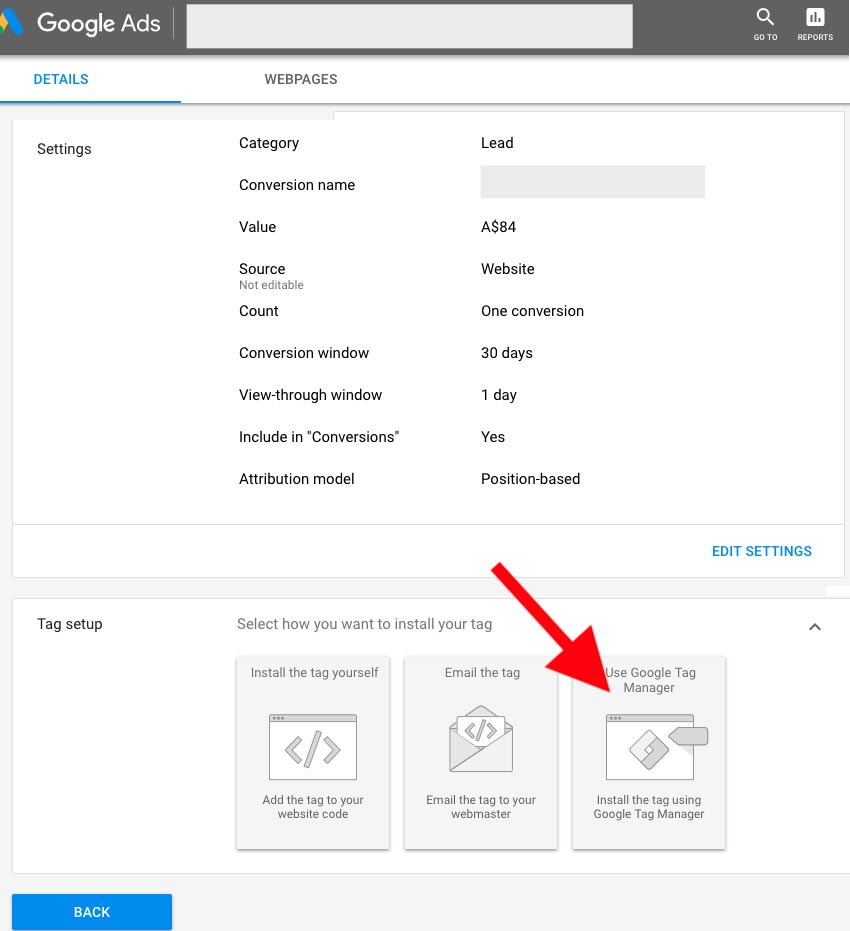Click the 'Attribution model' label
Image resolution: width=850 pixels, height=931 pixels.
(x=297, y=479)
